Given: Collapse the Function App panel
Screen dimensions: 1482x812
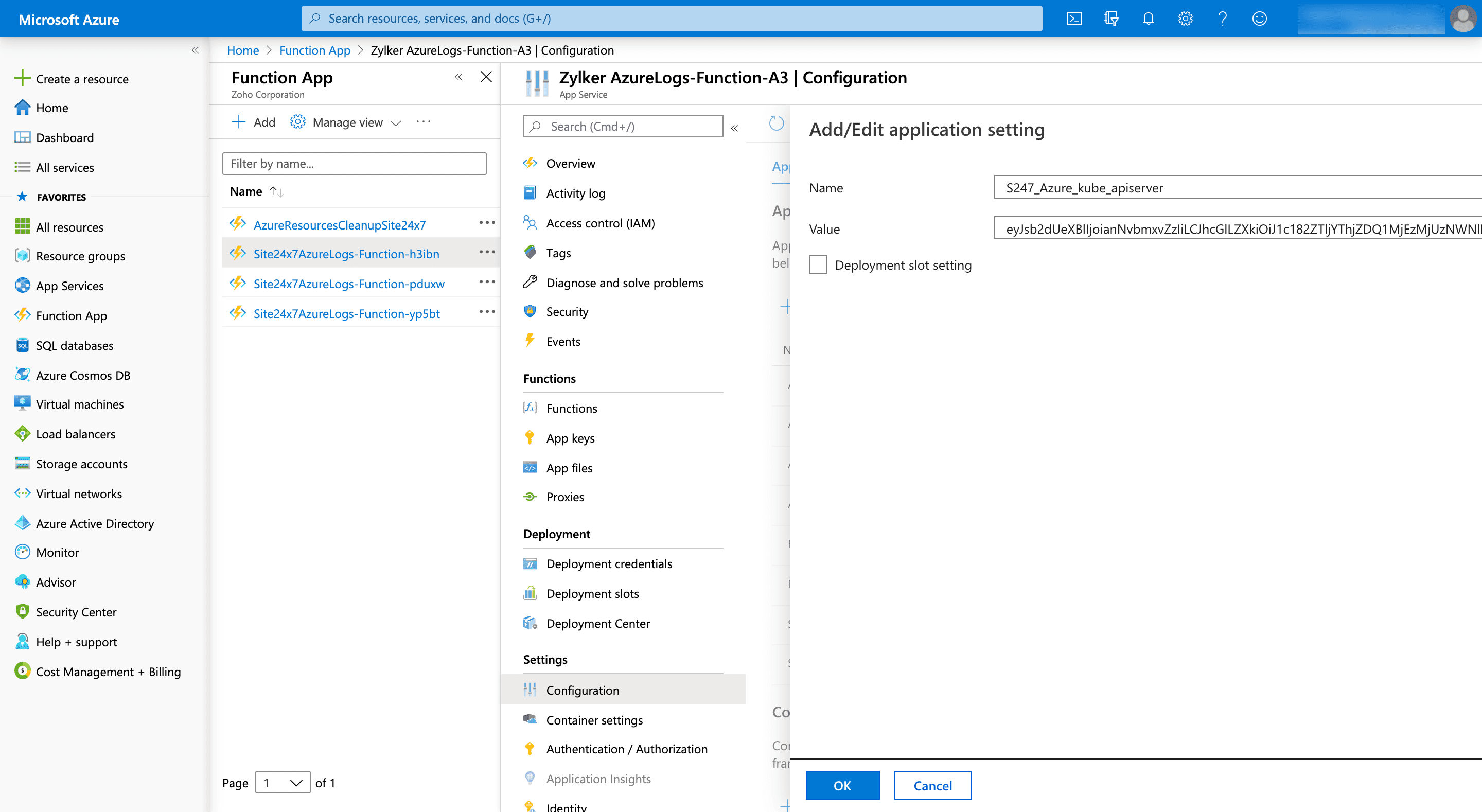Looking at the screenshot, I should (x=458, y=76).
